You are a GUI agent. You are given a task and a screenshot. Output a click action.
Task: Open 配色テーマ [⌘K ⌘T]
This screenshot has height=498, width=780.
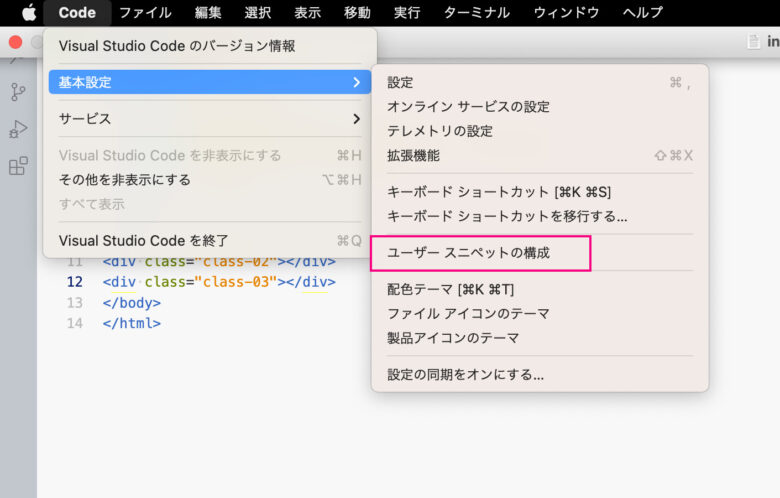[x=540, y=289]
